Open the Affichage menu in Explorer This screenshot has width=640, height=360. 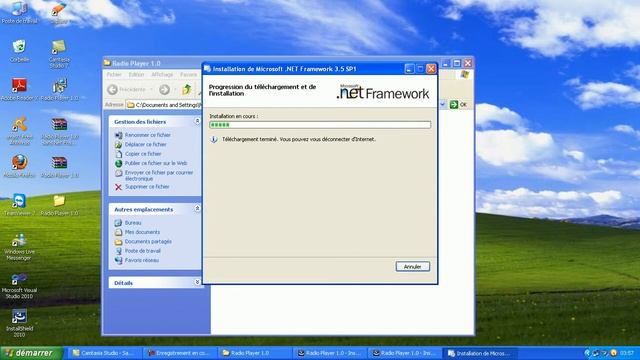(162, 75)
